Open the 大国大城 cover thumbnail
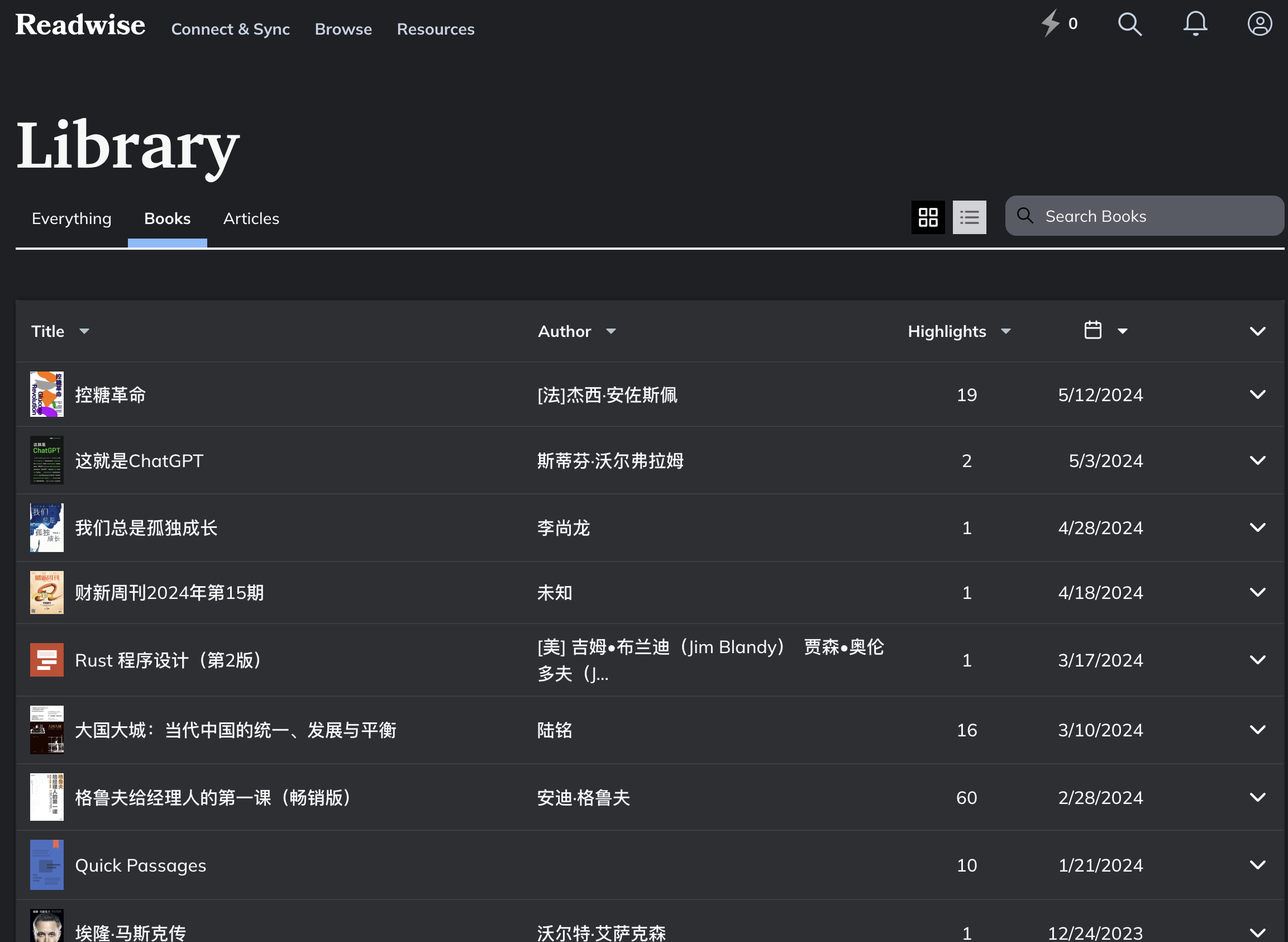 (47, 730)
